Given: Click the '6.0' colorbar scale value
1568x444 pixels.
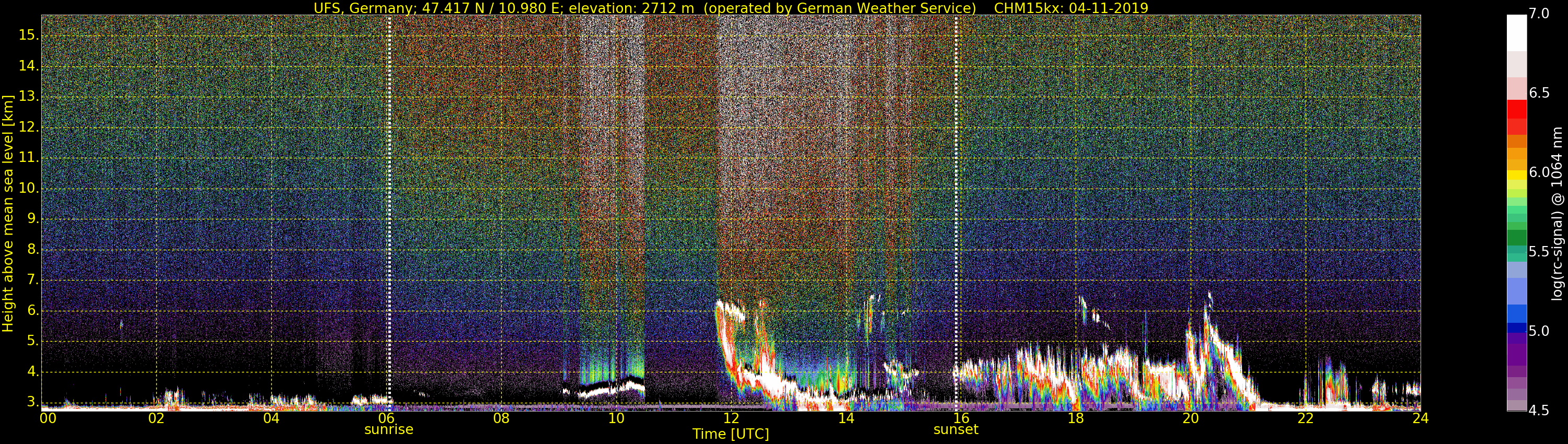Looking at the screenshot, I should click(1539, 172).
